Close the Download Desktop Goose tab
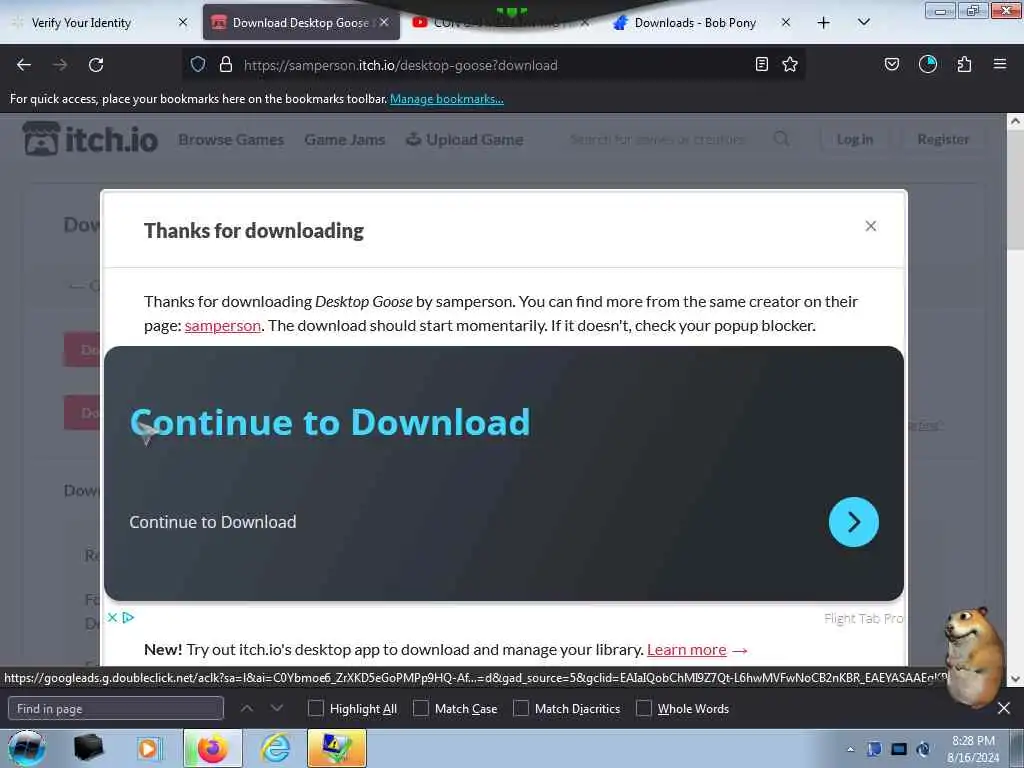This screenshot has height=768, width=1024. (x=385, y=22)
